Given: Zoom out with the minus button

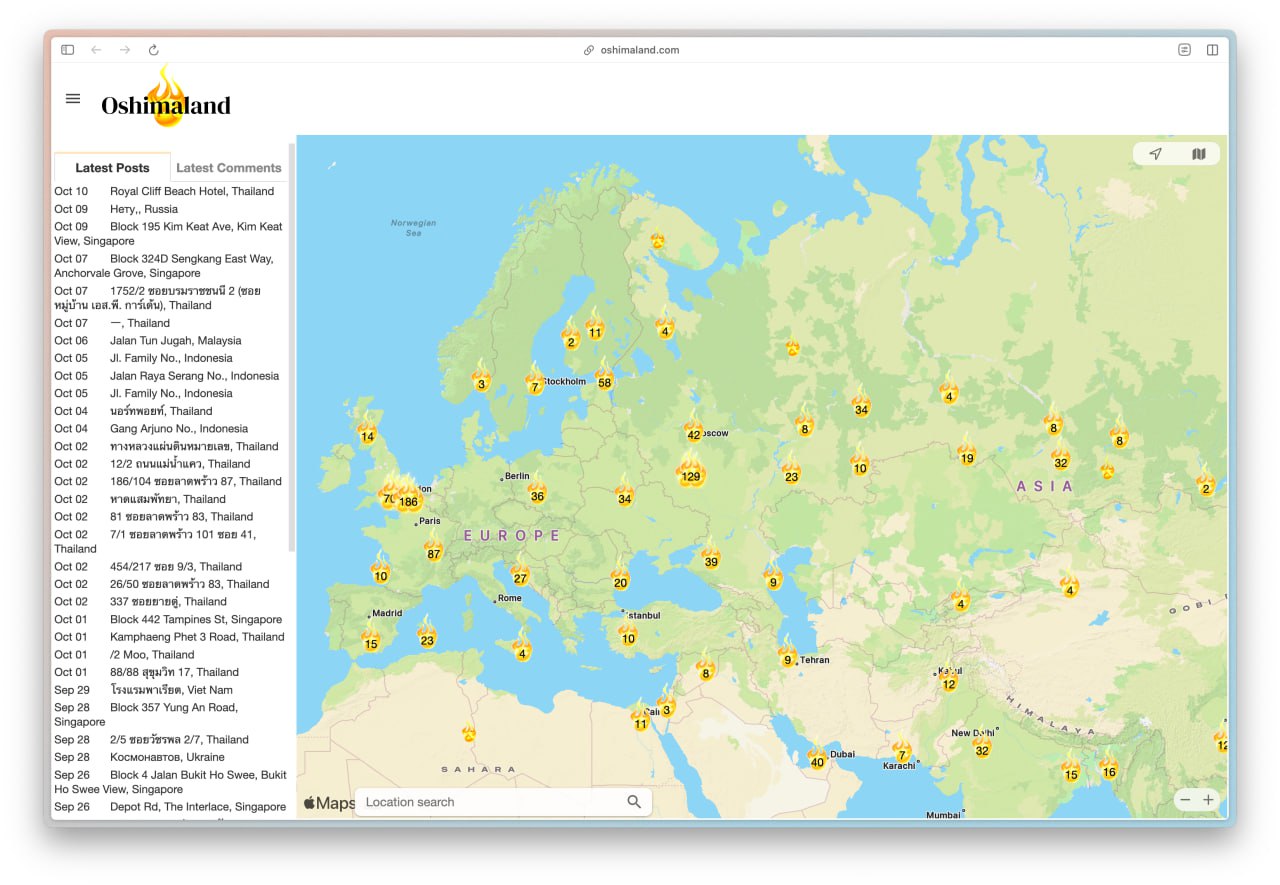Looking at the screenshot, I should pyautogui.click(x=1185, y=800).
